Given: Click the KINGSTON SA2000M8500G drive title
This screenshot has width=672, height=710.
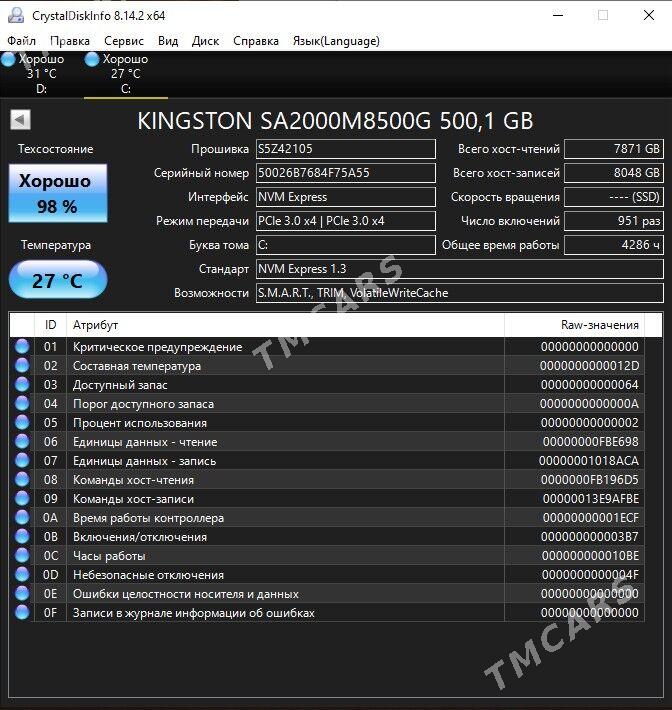Looking at the screenshot, I should 335,121.
